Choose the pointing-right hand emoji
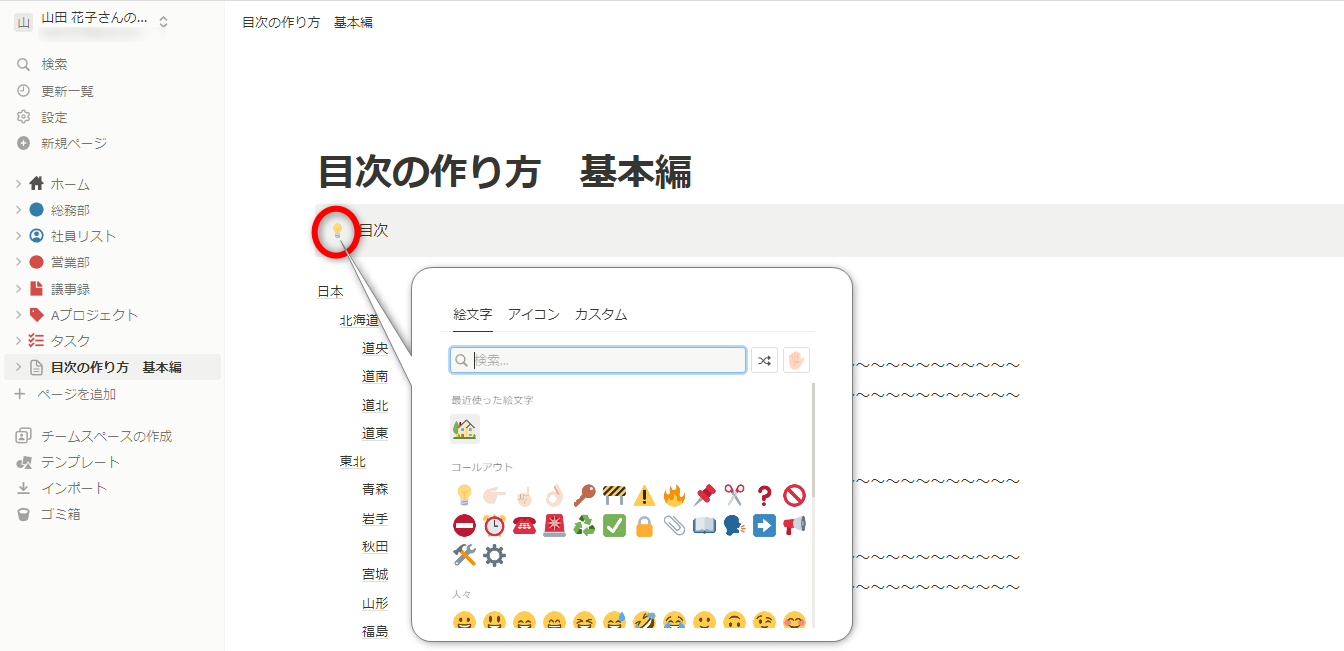The height and width of the screenshot is (651, 1344). coord(494,495)
